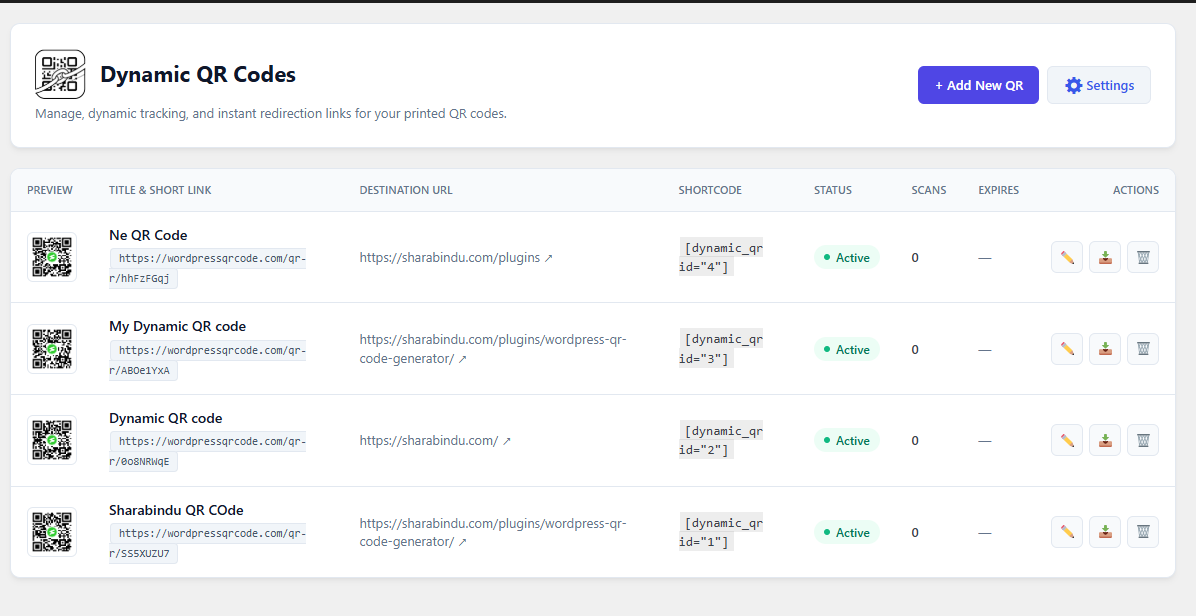This screenshot has width=1196, height=616.
Task: Click the Active badge for Sharabindu QR COde
Action: click(x=847, y=532)
